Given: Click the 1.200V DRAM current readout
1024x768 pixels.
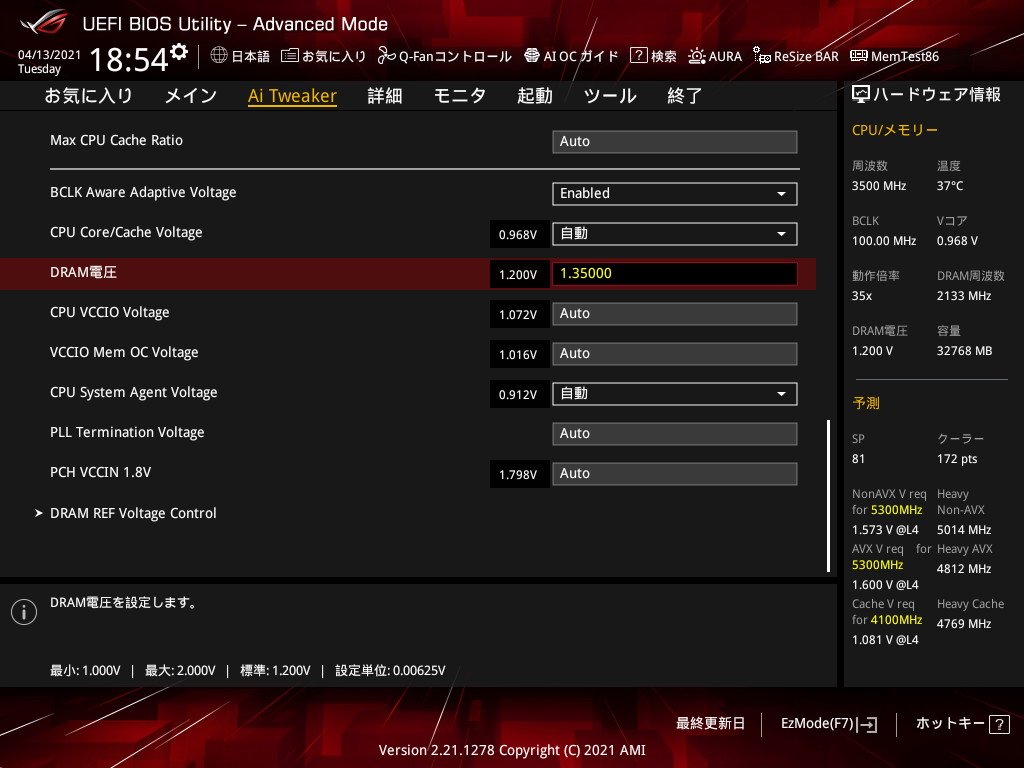Looking at the screenshot, I should coord(518,274).
